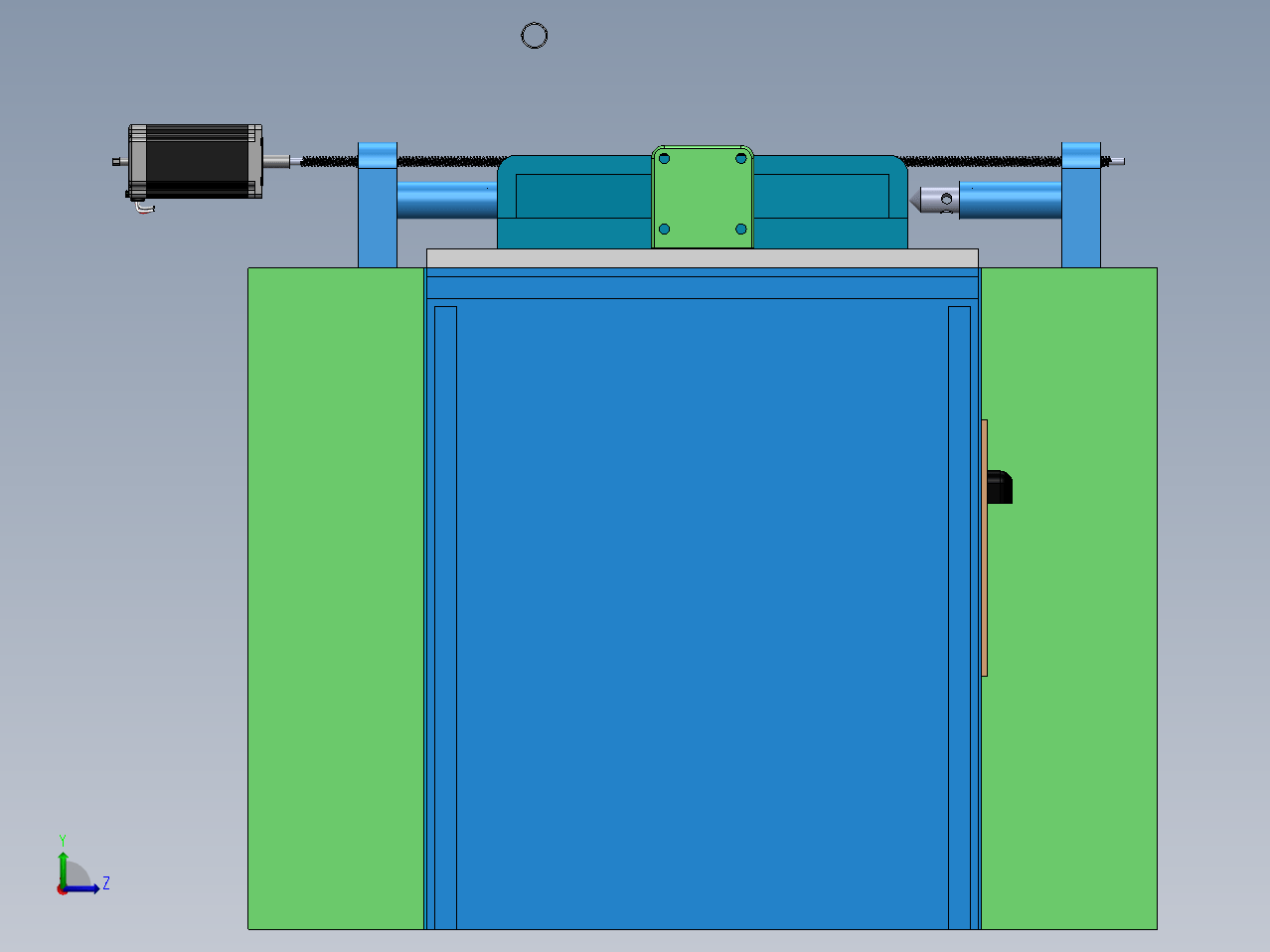Select the left inner vertical rail

(445, 617)
